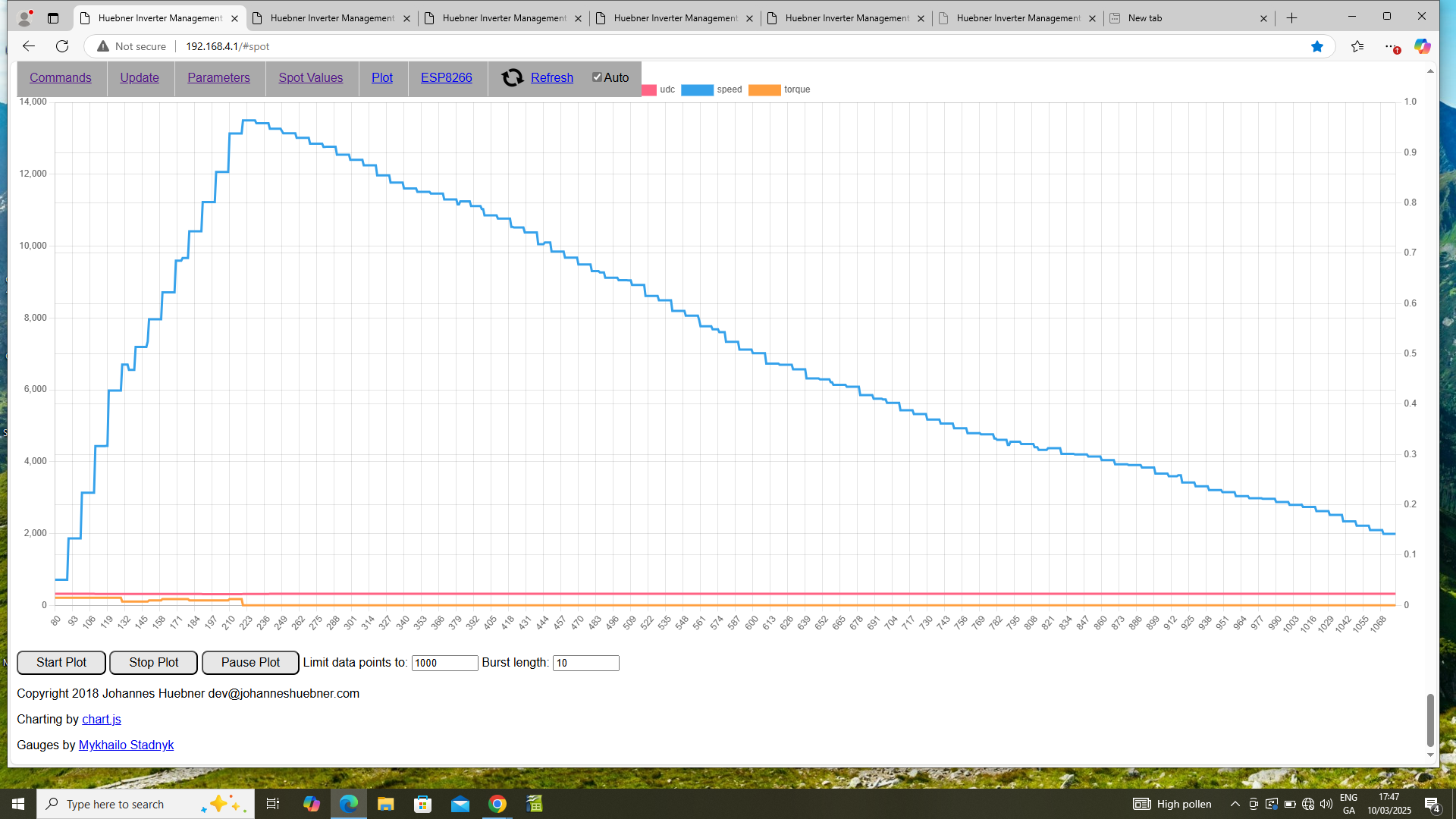This screenshot has height=819, width=1456.
Task: Expand the system tray hidden icons chevron
Action: tap(1235, 804)
